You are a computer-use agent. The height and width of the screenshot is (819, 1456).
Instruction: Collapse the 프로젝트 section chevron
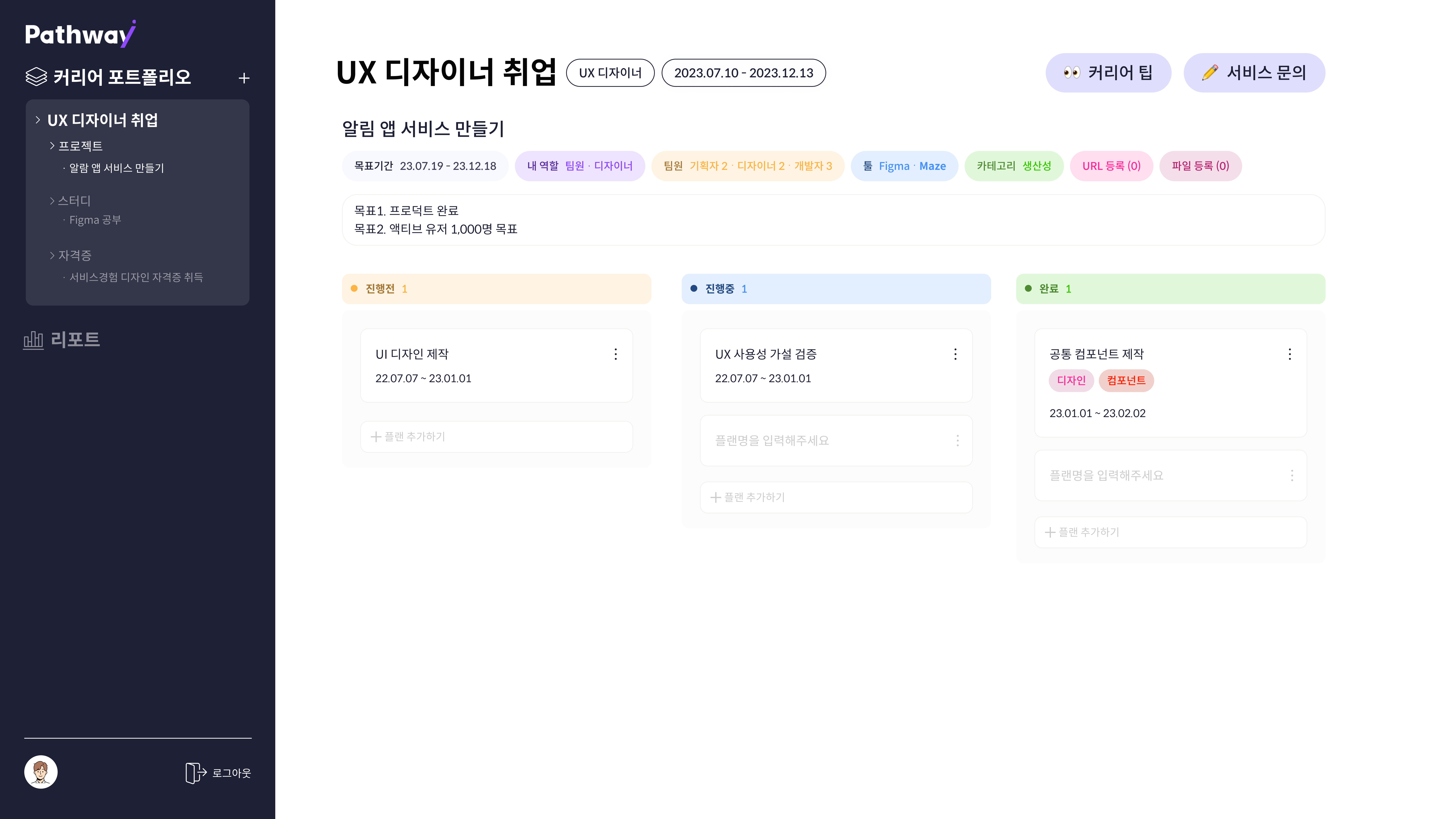tap(52, 146)
